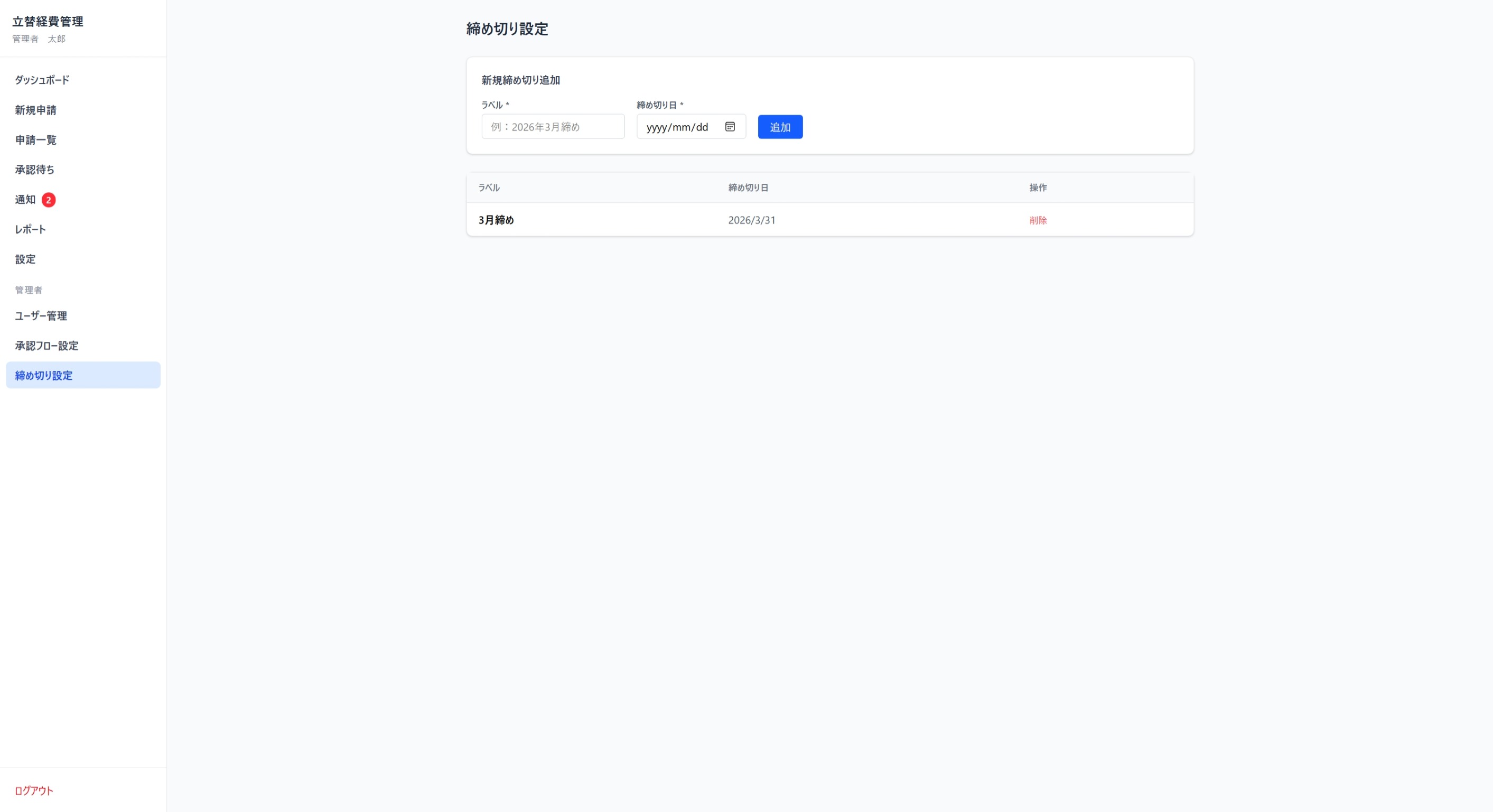Click the 追加 button
This screenshot has height=812, width=1493.
click(780, 127)
